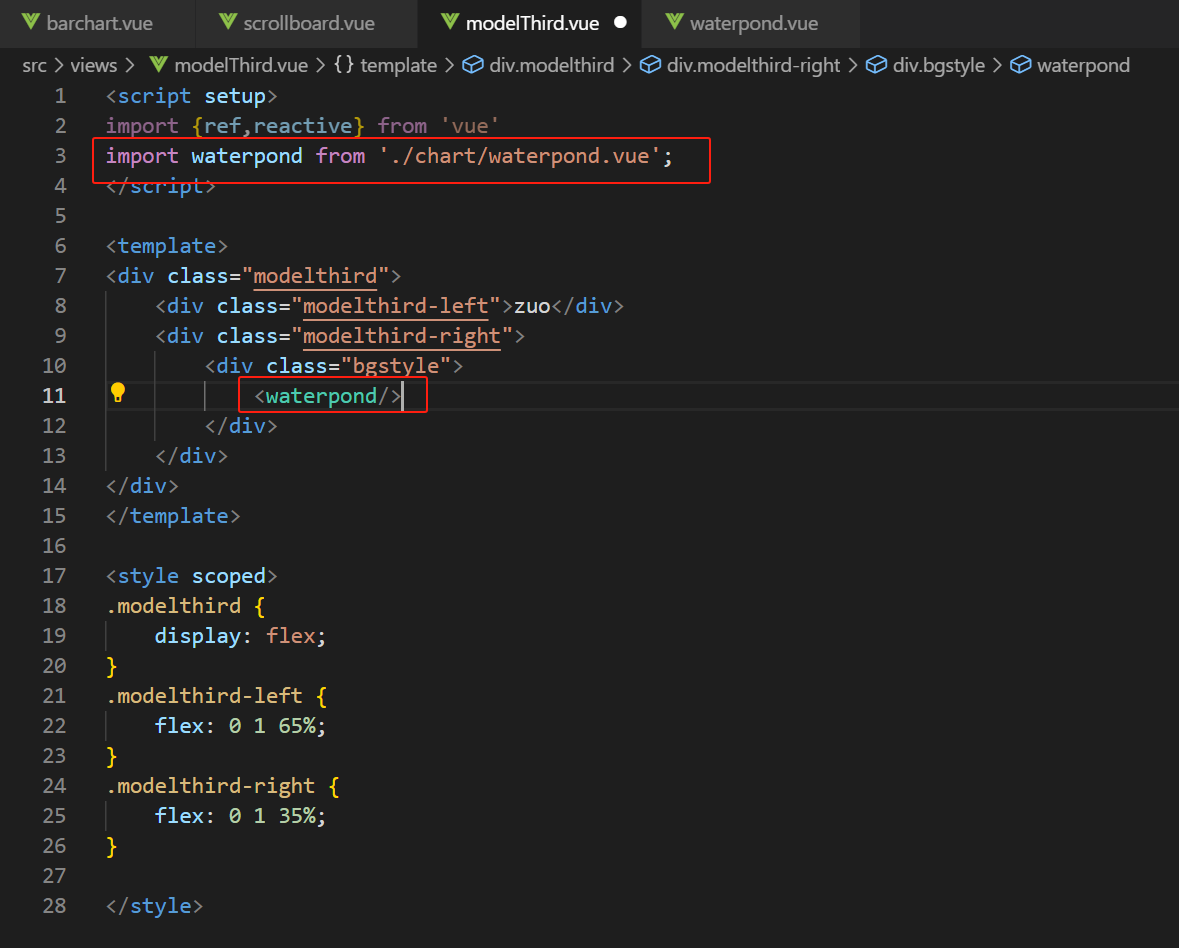This screenshot has height=948, width=1179.
Task: Open src breadcrumb segment
Action: (x=35, y=66)
